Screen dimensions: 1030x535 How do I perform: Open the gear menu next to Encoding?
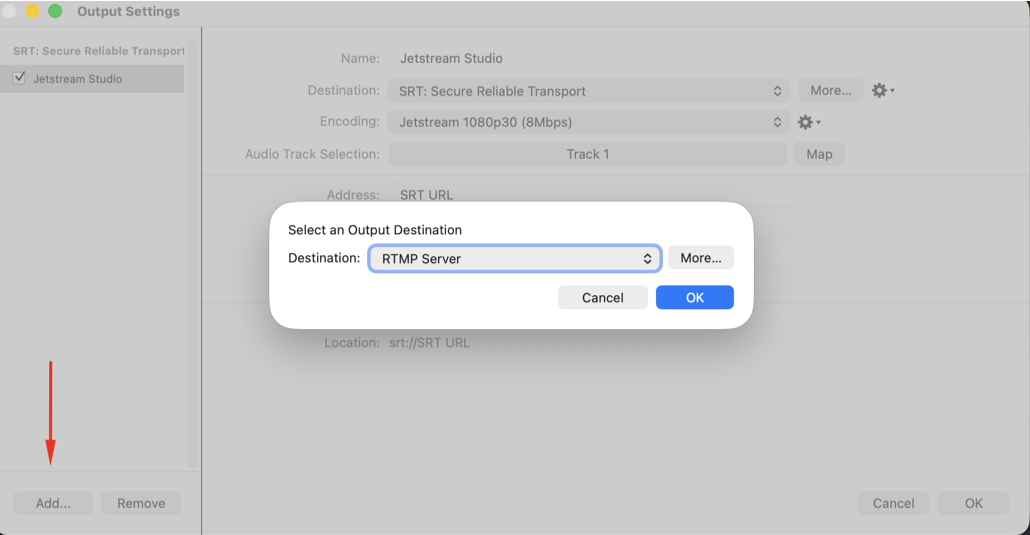click(x=809, y=122)
